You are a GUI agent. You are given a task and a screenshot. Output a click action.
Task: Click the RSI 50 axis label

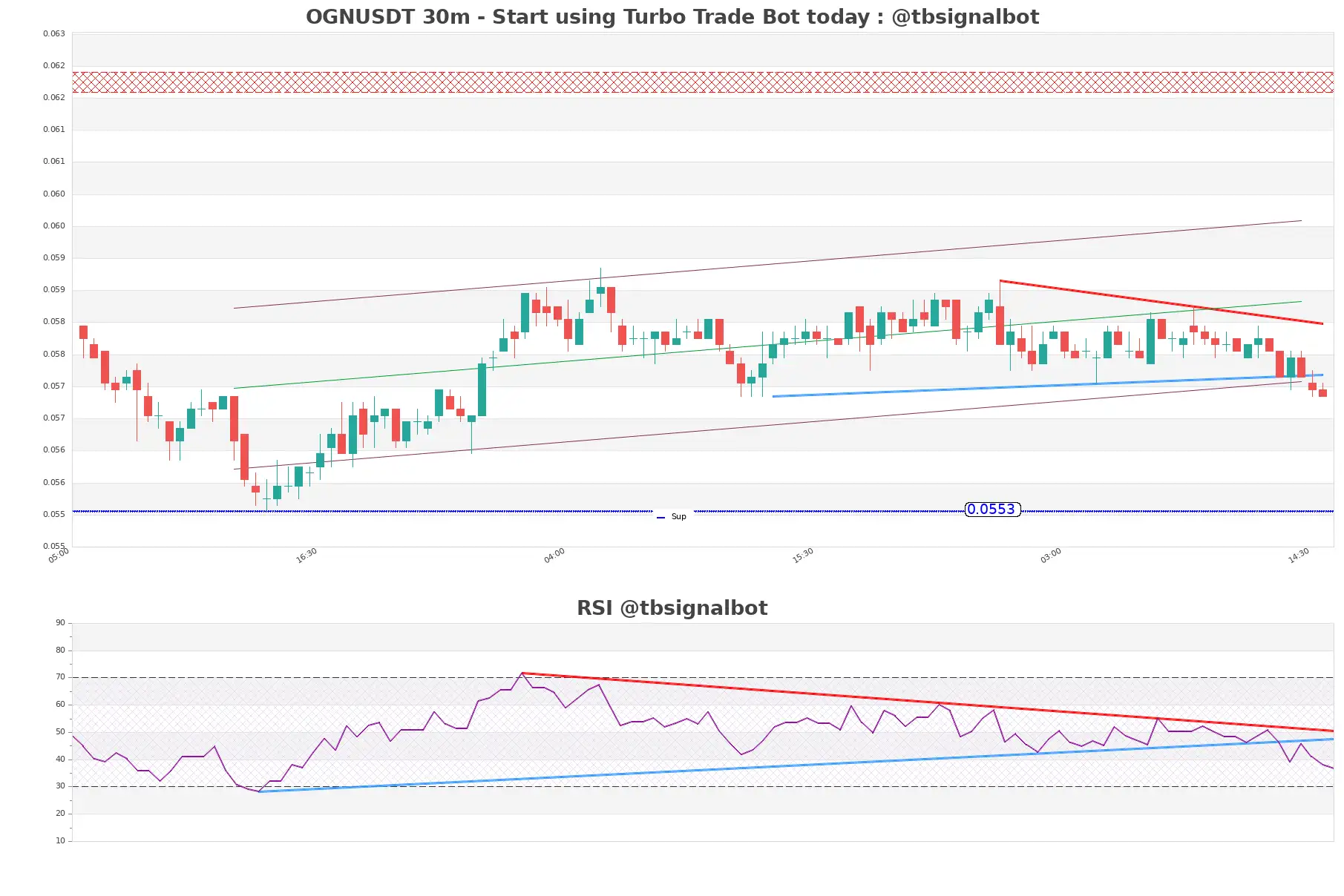[61, 732]
